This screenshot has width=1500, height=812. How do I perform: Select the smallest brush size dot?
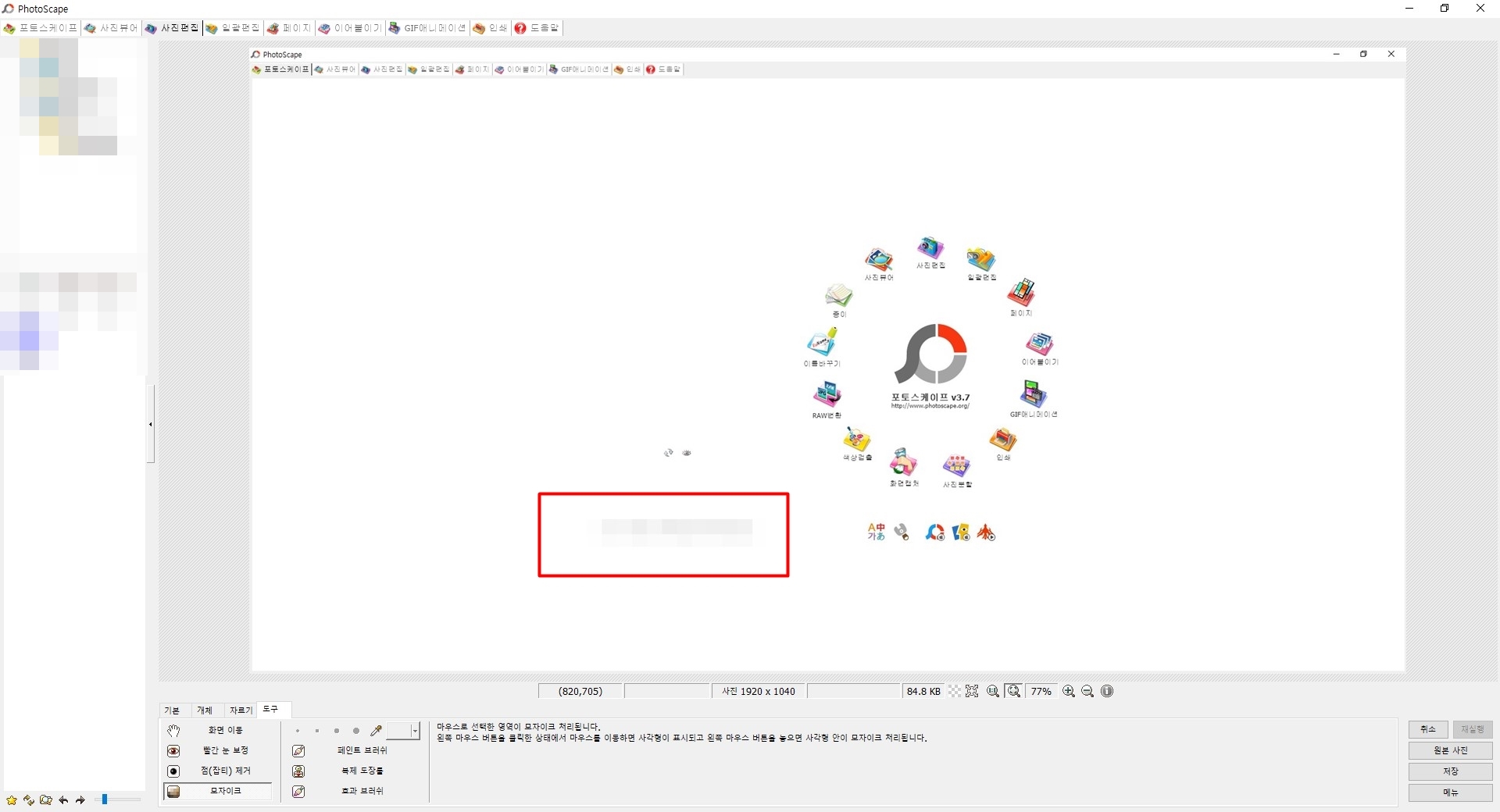click(x=298, y=732)
